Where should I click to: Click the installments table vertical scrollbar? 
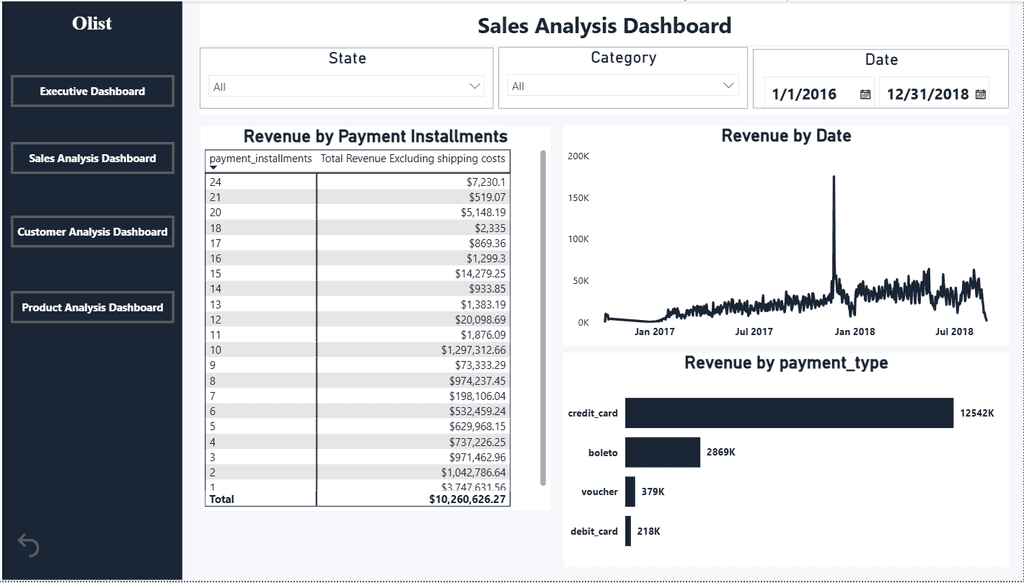(x=543, y=318)
